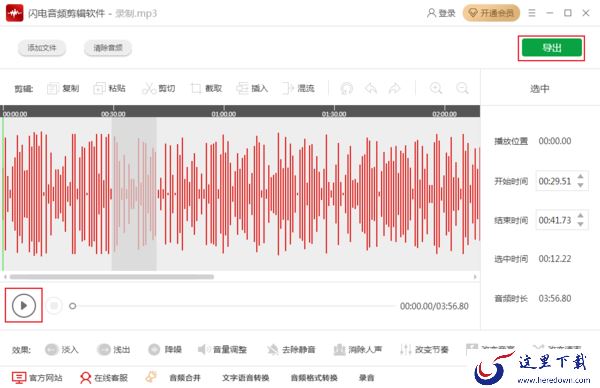Apply the Fade Out (淡出) effect
The image size is (600, 388).
click(x=114, y=349)
